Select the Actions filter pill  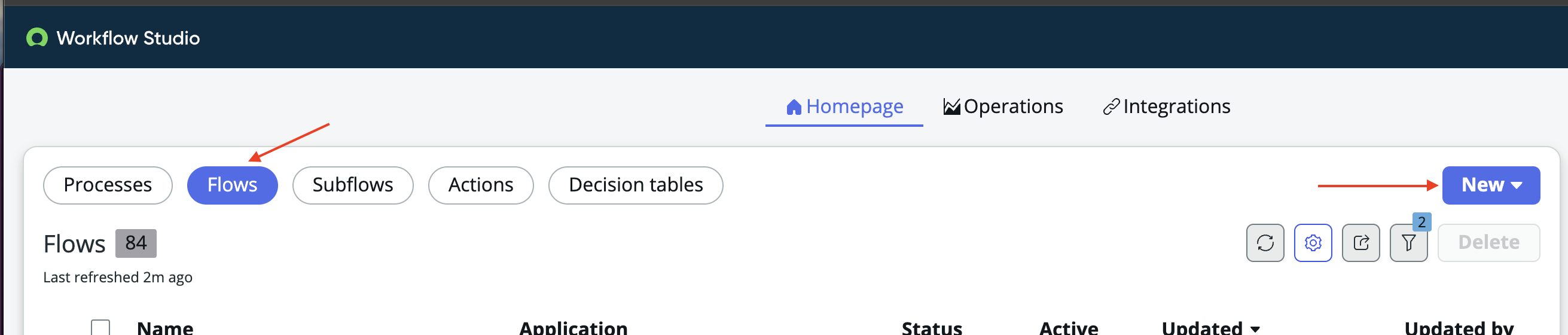click(x=480, y=185)
